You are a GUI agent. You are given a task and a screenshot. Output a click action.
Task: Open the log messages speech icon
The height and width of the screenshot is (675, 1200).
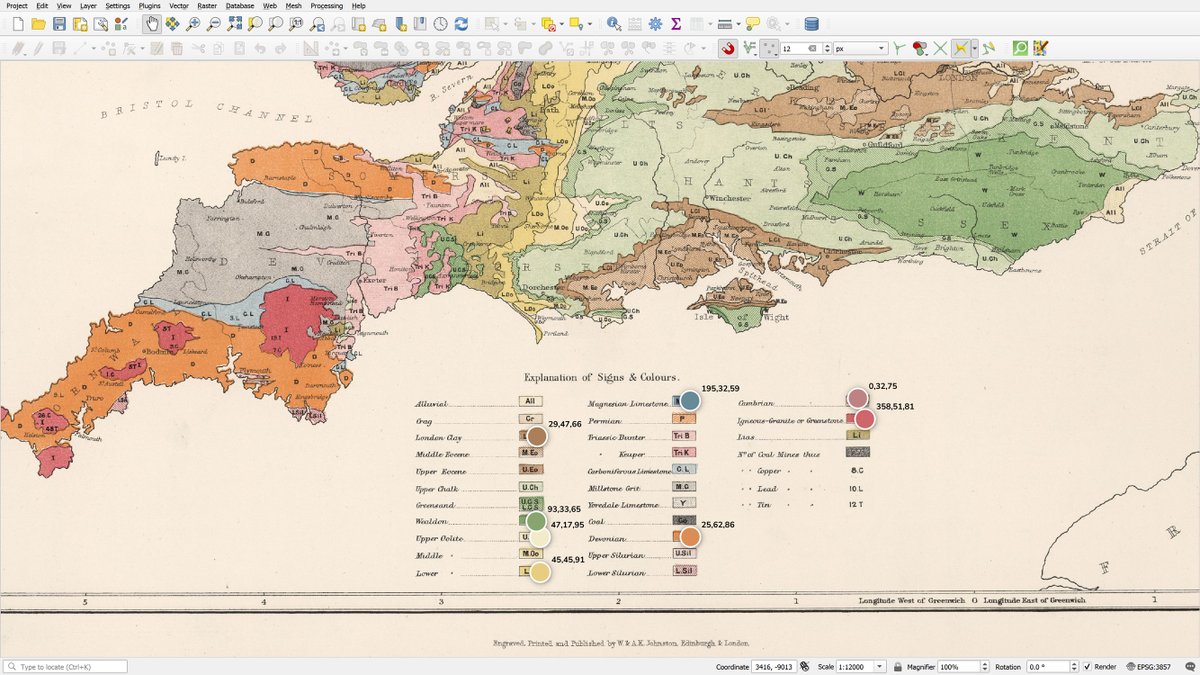coord(1189,667)
